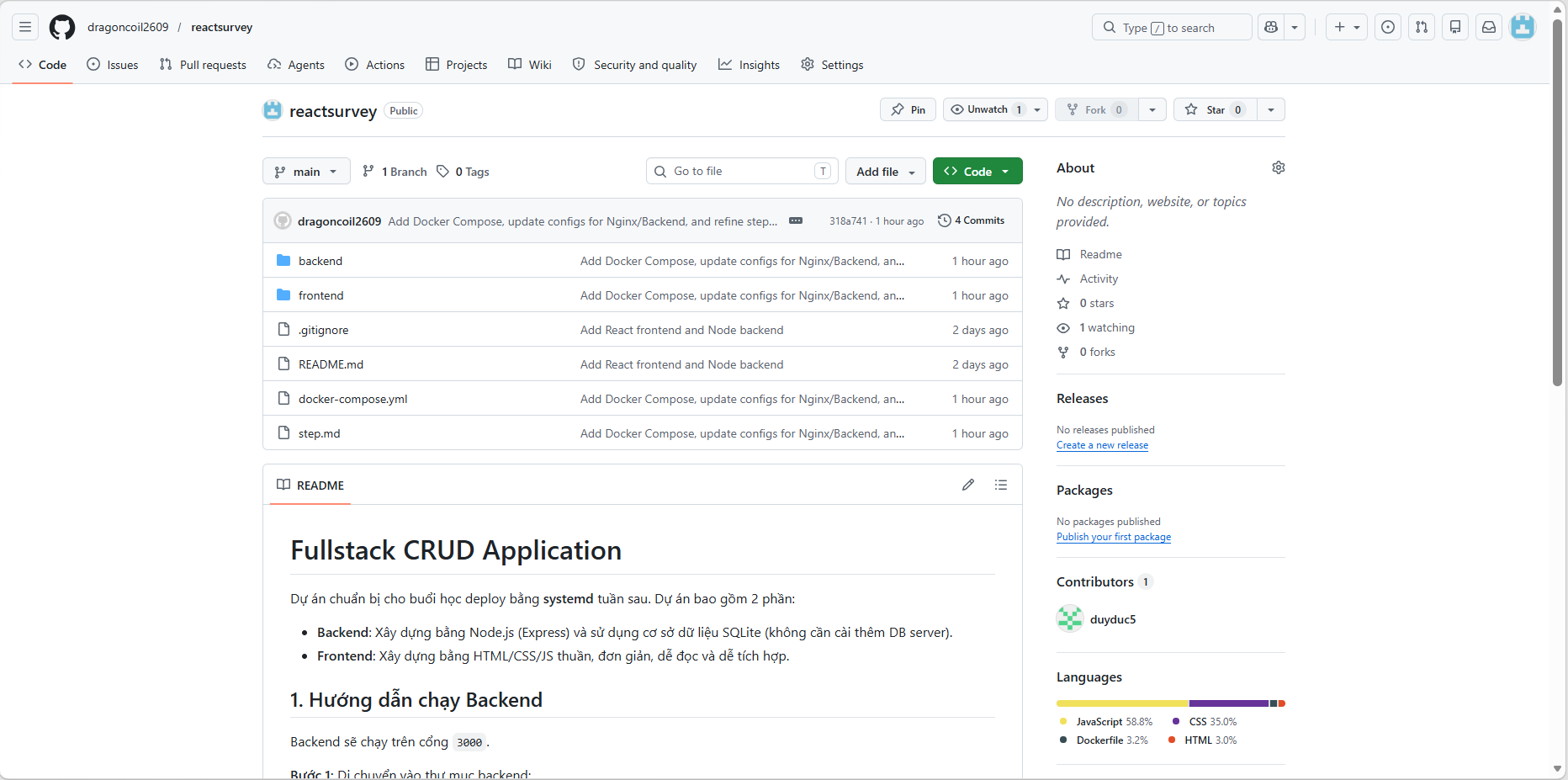
Task: Click the .gitignore file icon
Action: [283, 330]
